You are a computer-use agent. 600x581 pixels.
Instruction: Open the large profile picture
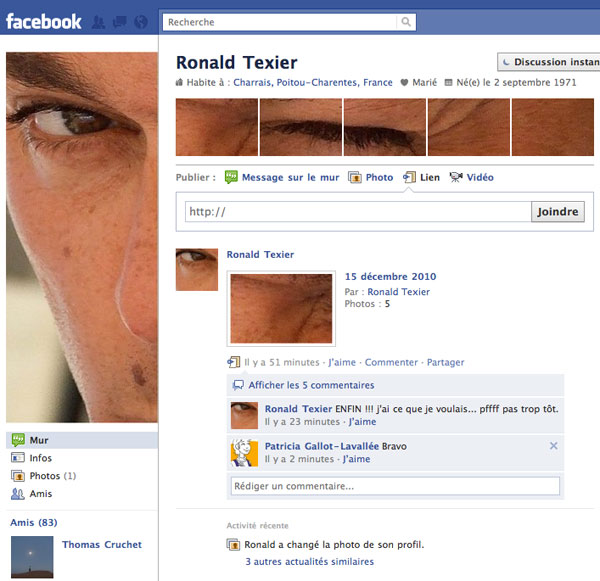[x=82, y=237]
